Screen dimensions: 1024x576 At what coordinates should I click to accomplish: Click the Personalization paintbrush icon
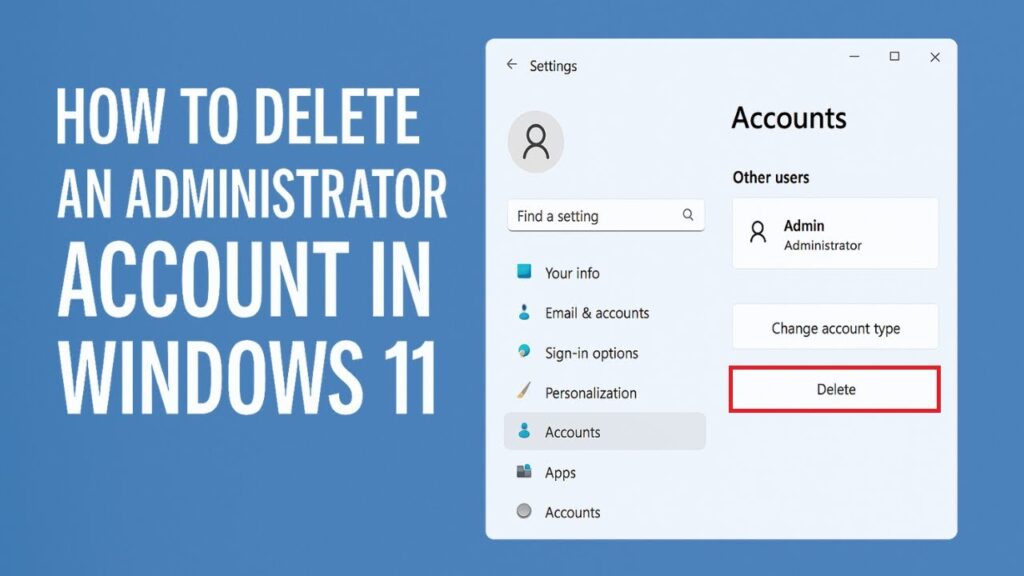click(x=524, y=392)
